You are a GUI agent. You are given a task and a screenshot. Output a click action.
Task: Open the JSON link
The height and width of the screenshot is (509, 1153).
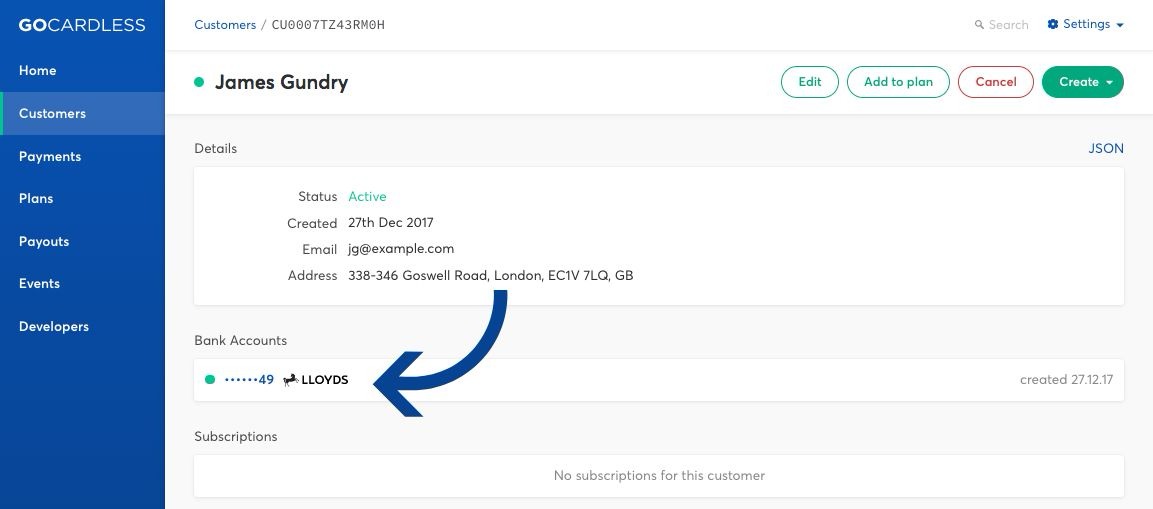1106,149
